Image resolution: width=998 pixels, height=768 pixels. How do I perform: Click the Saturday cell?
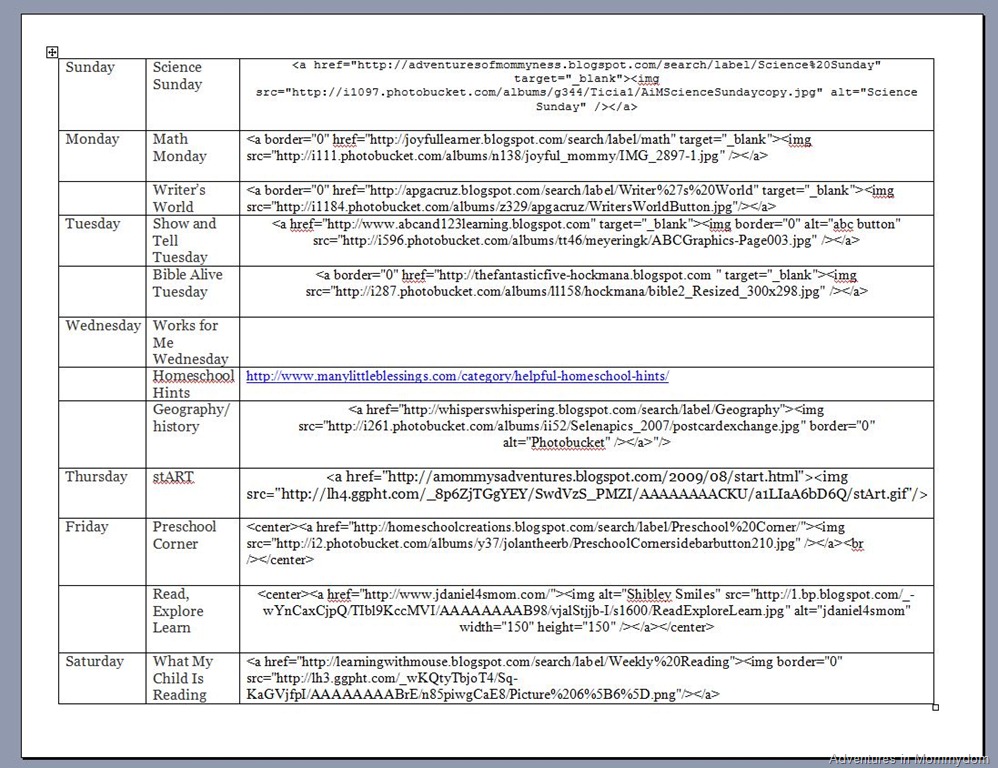tap(102, 678)
